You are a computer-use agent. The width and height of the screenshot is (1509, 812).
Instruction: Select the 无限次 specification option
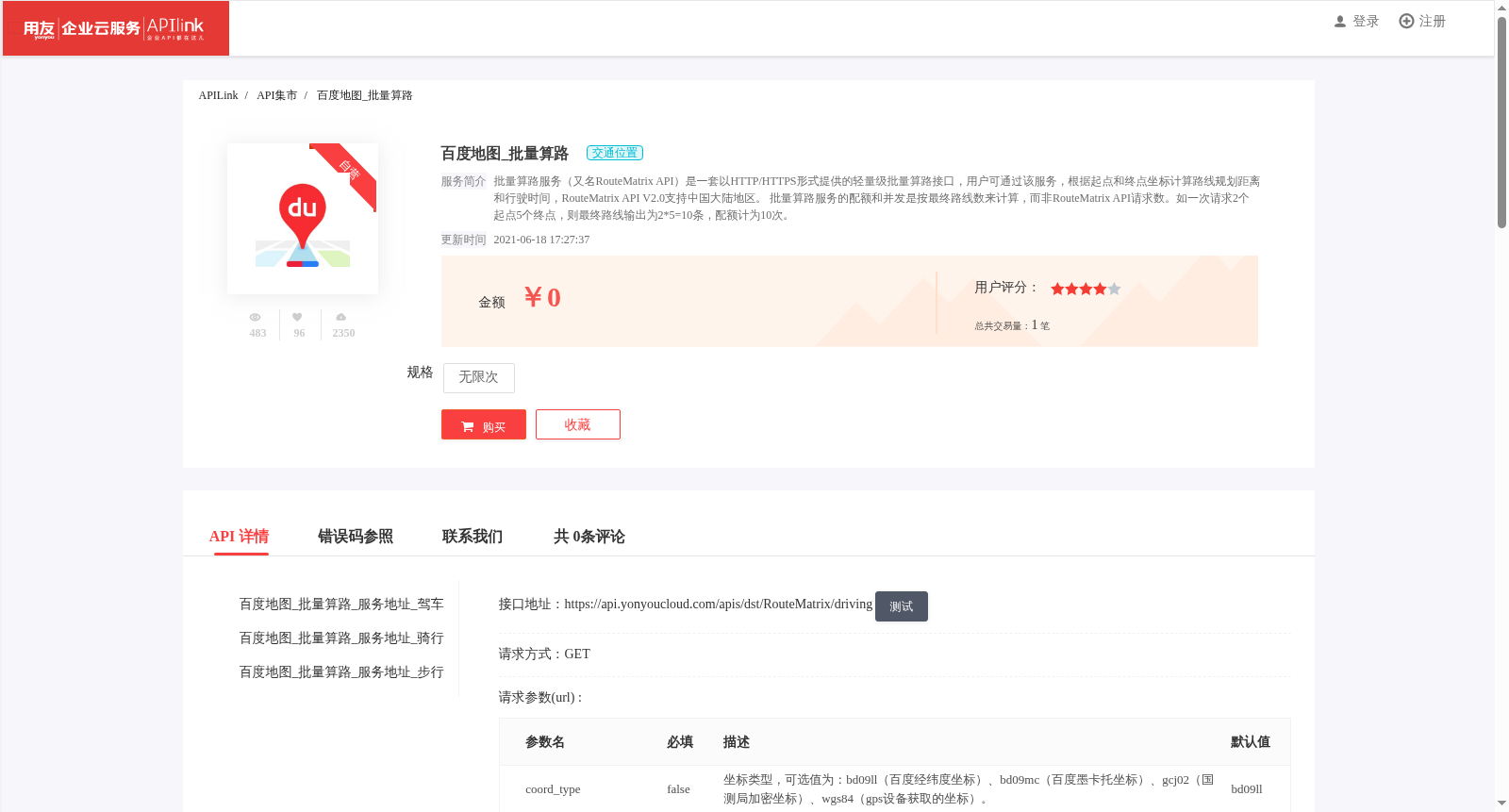pos(479,377)
